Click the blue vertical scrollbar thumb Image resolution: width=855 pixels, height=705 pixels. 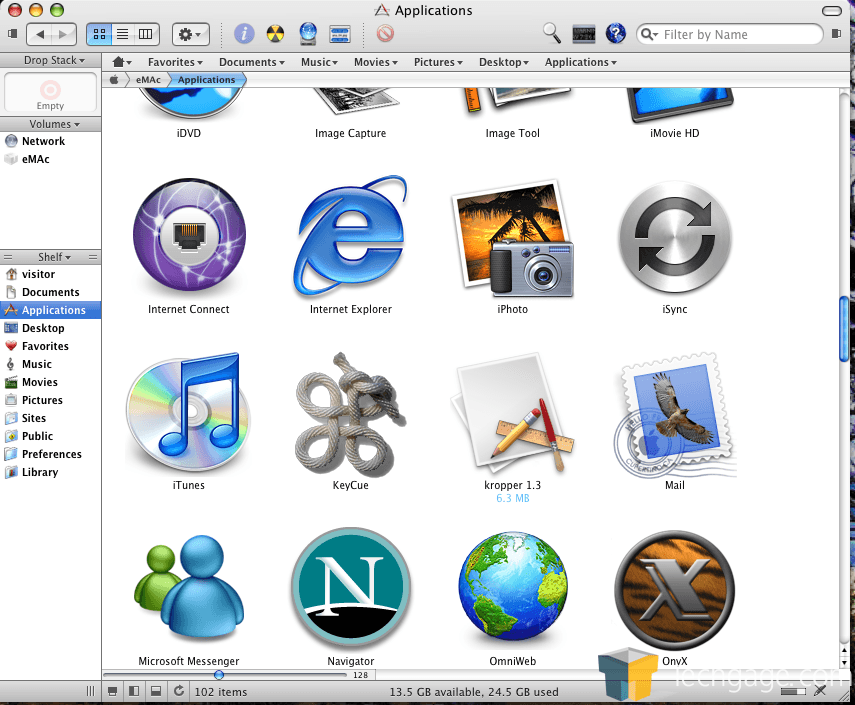click(844, 328)
